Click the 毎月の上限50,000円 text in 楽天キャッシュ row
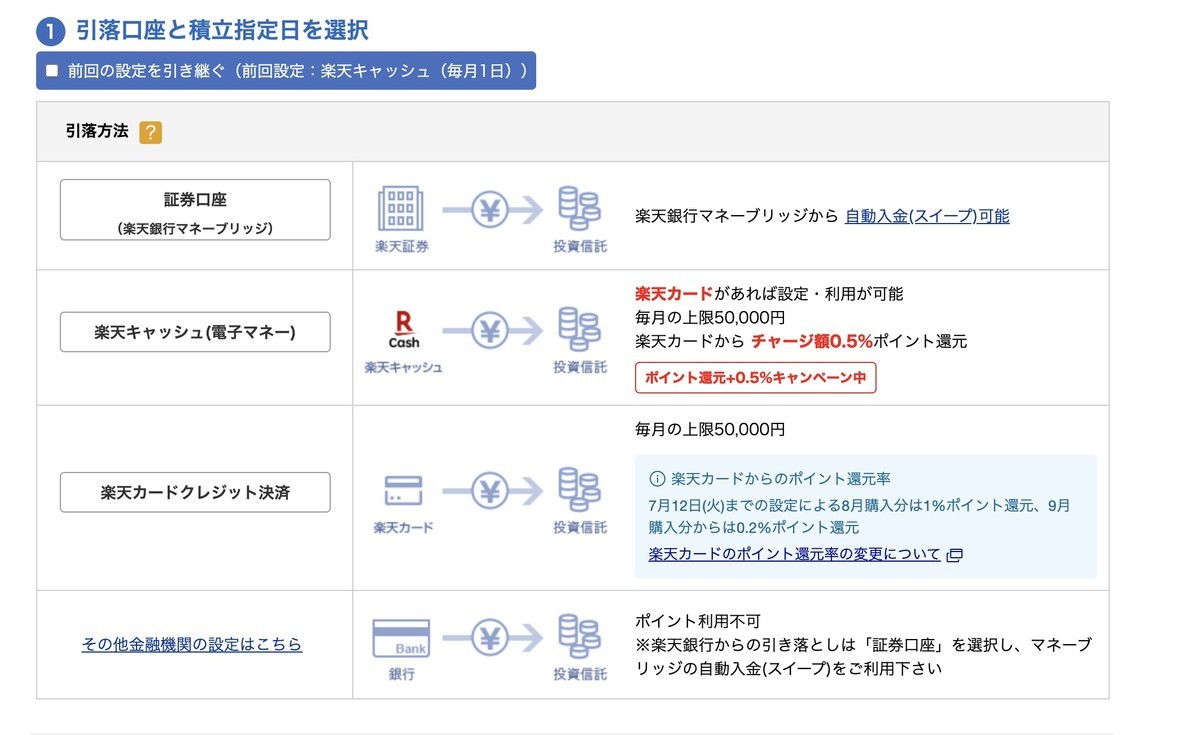 (x=710, y=318)
